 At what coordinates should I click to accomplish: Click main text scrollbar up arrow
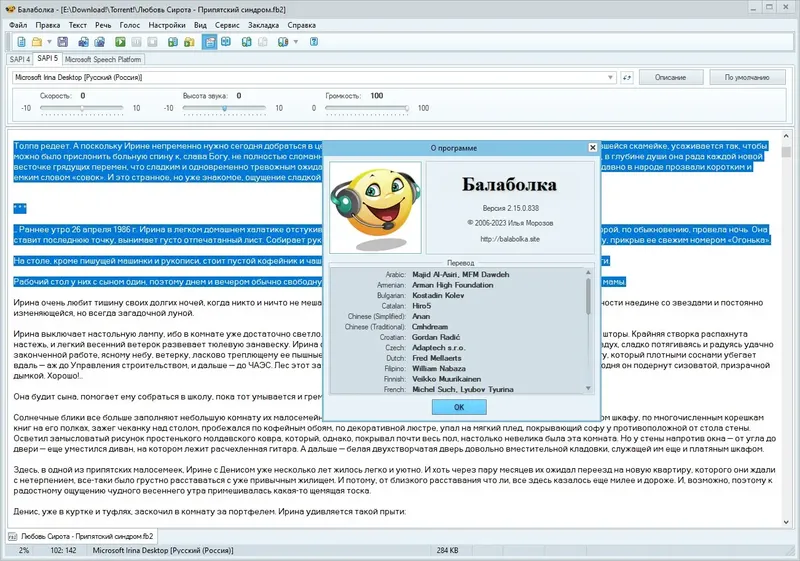click(x=786, y=136)
